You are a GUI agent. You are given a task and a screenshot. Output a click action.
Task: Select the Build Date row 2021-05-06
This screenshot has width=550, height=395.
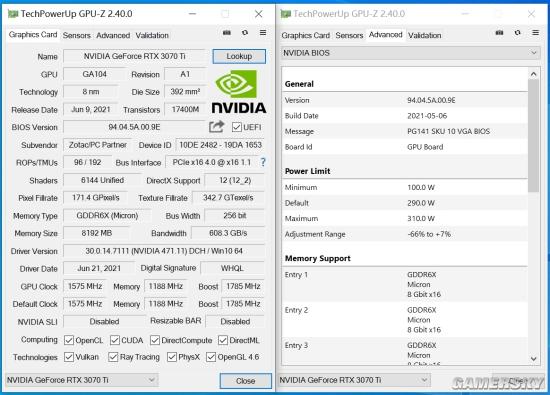click(405, 116)
